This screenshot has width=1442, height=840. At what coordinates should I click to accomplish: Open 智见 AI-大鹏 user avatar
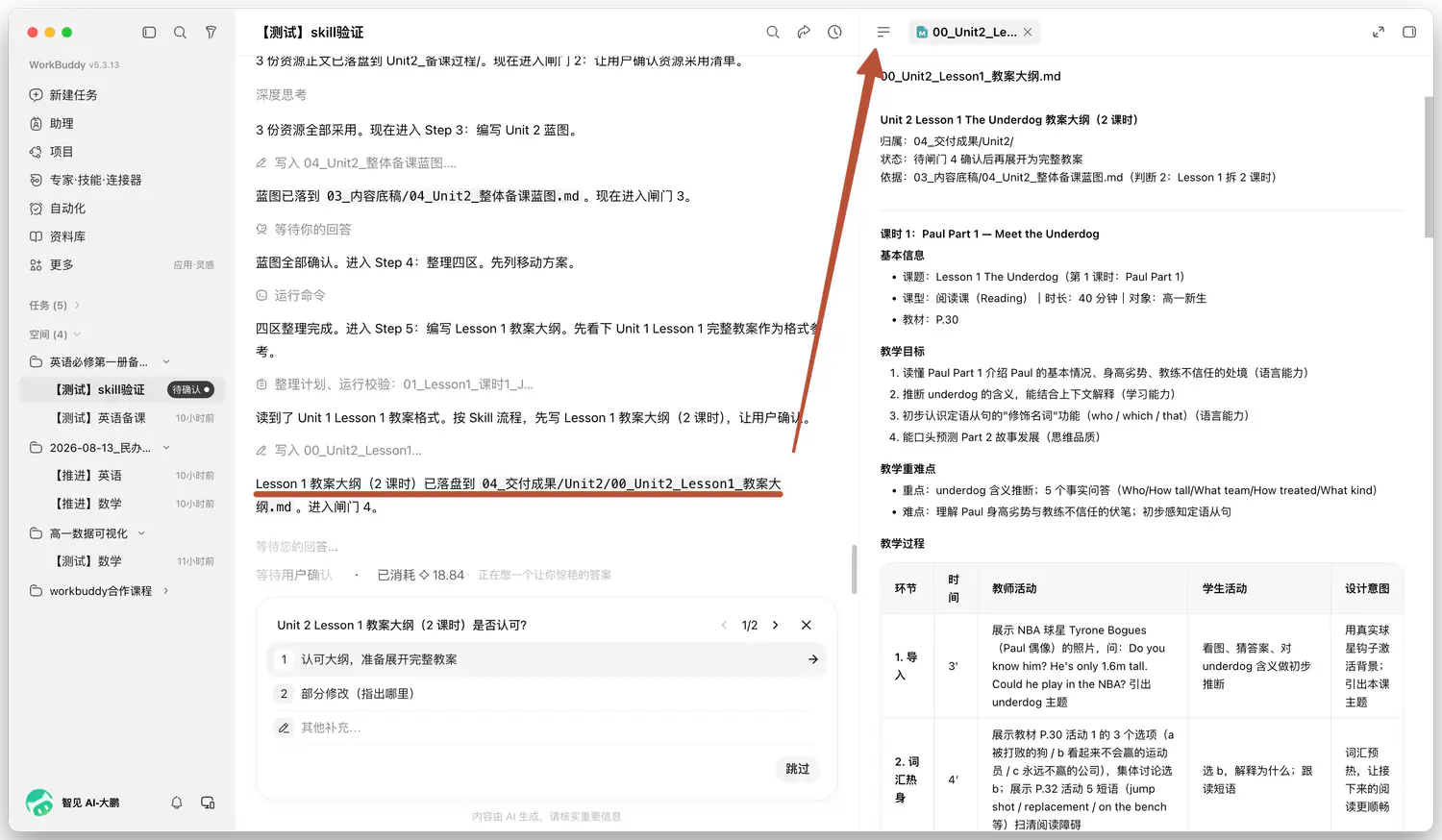click(x=39, y=803)
